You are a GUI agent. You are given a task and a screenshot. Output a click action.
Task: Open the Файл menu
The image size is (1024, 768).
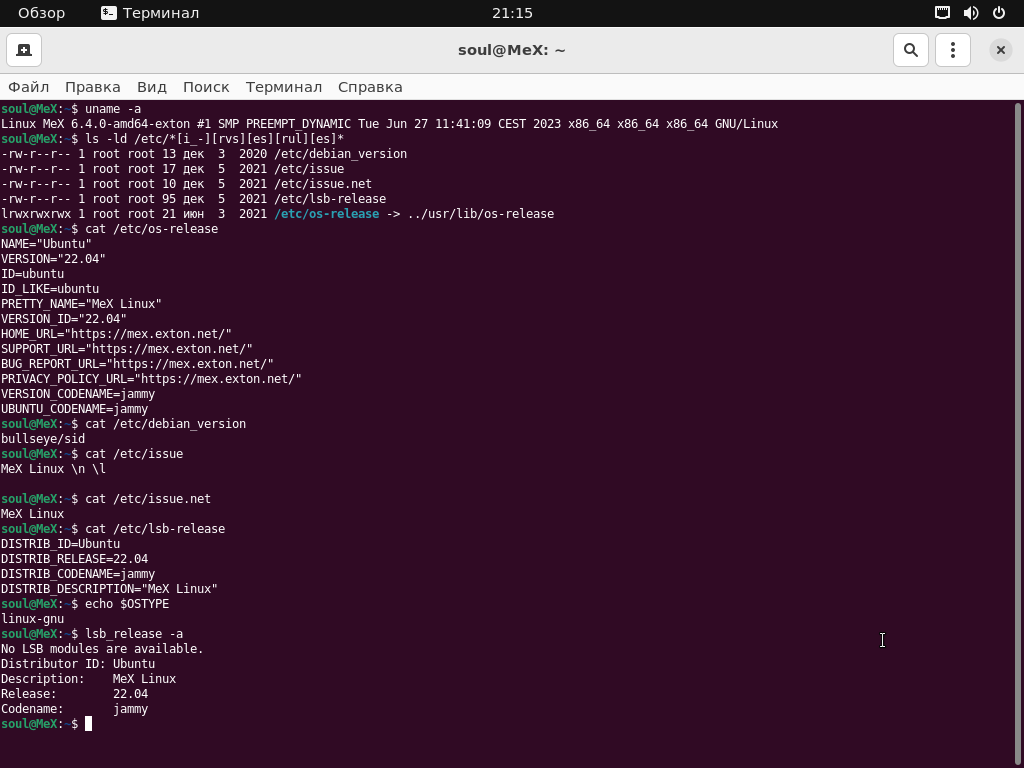point(28,87)
